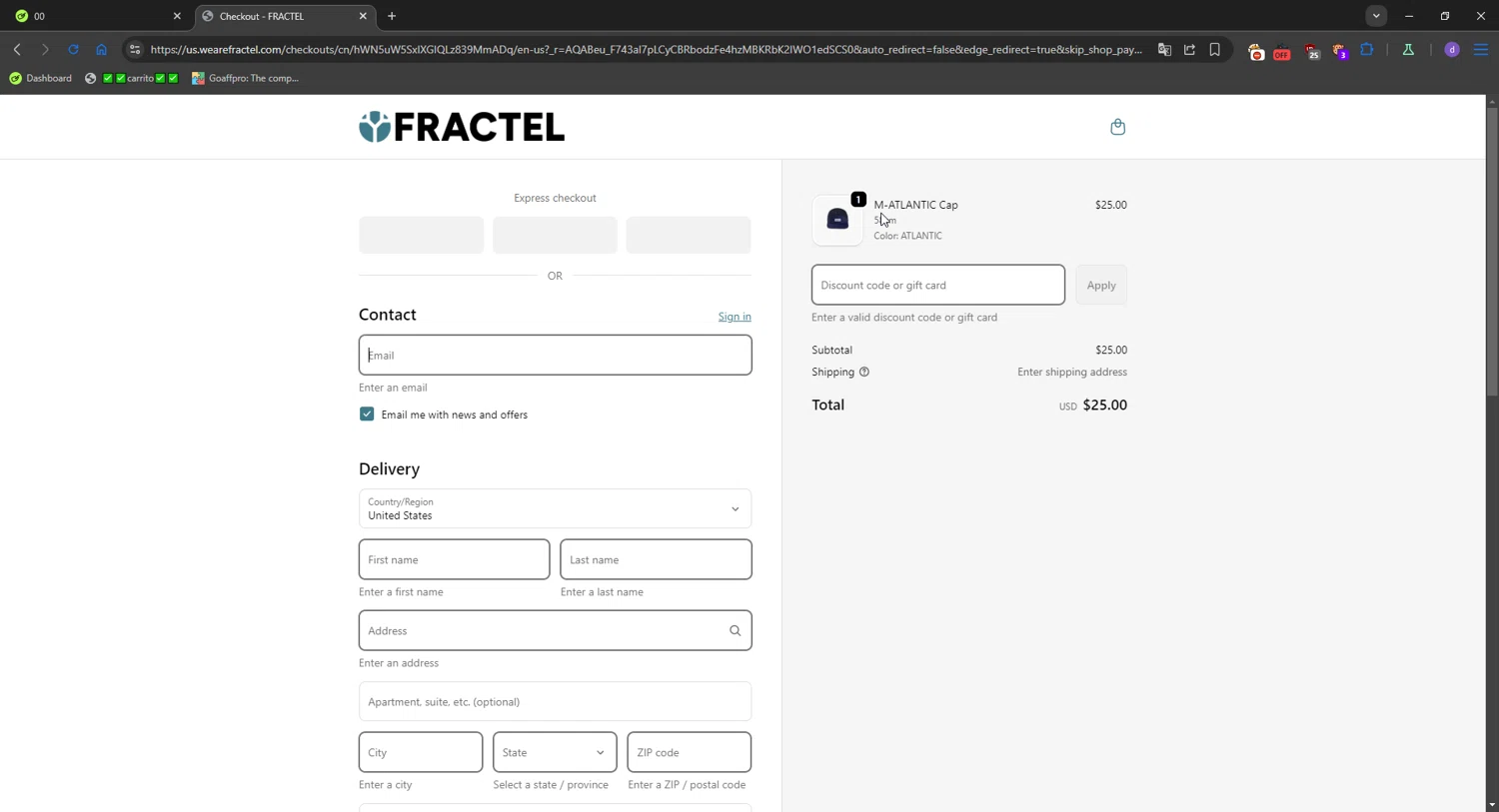Focus the First name field
Image resolution: width=1499 pixels, height=812 pixels.
coord(454,559)
